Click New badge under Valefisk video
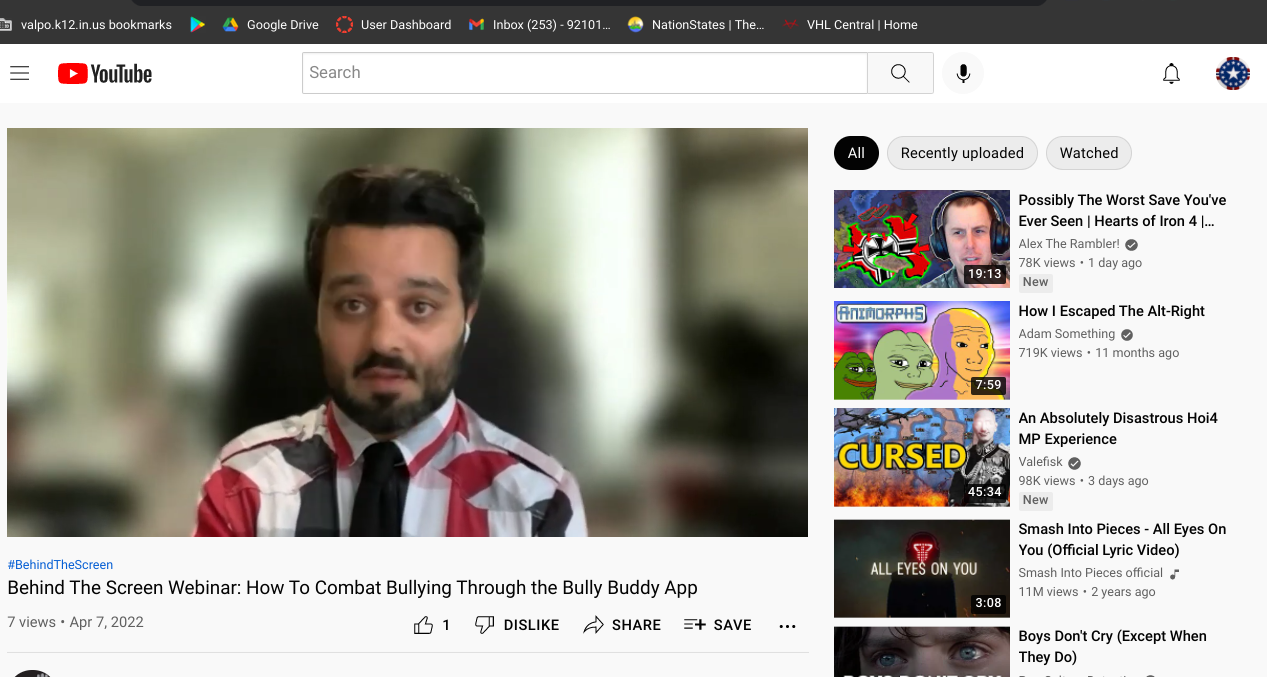 click(x=1036, y=500)
